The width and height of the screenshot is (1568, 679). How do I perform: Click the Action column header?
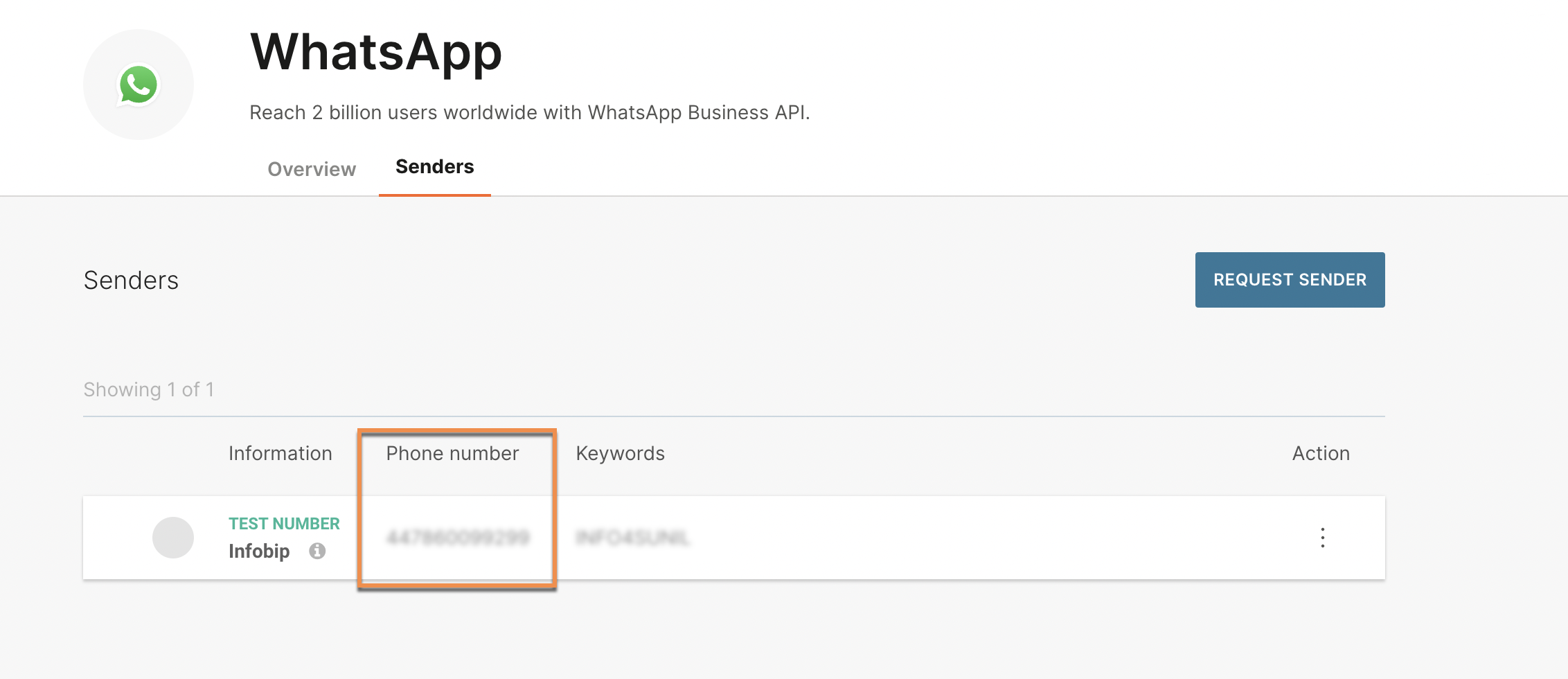(1321, 453)
